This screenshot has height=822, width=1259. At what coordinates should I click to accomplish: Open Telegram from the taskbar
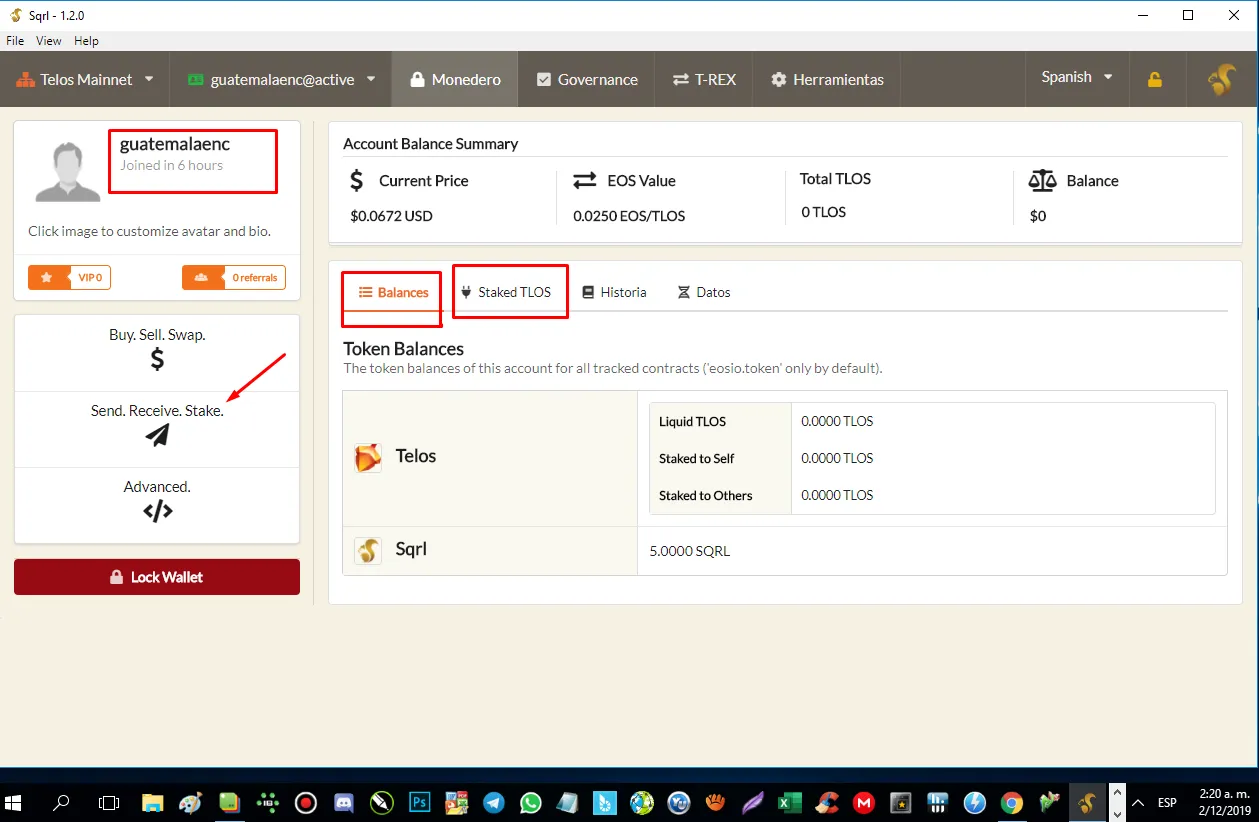point(493,803)
